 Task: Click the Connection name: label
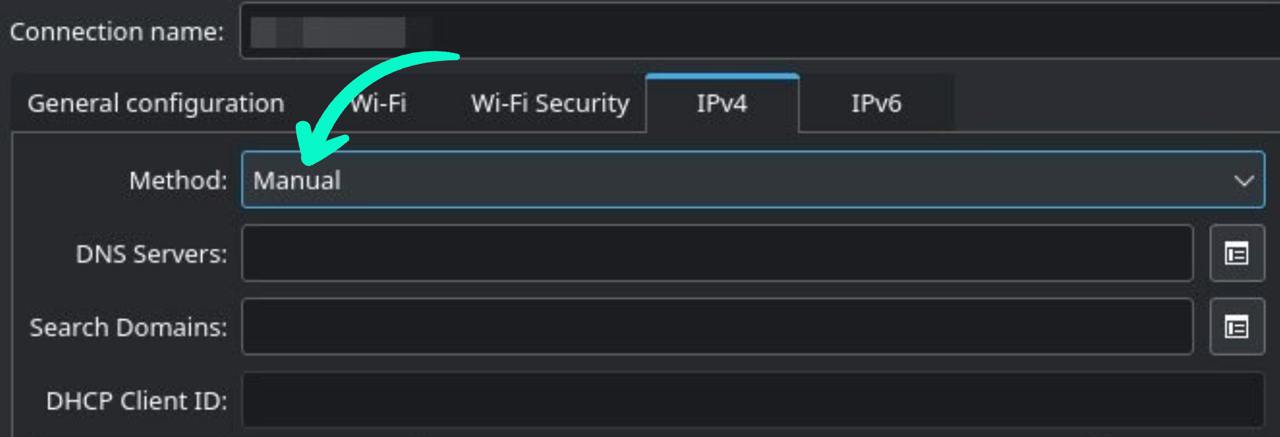(x=117, y=31)
